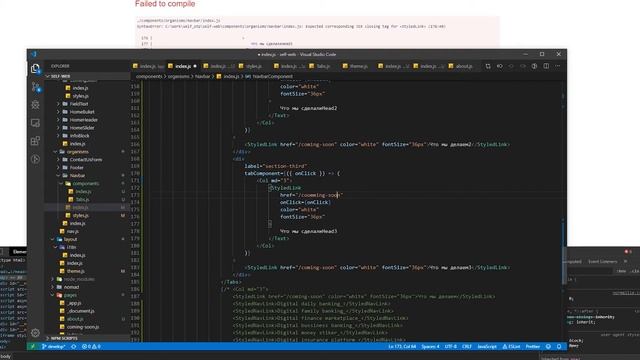Click the Navbar breadcrumb segment

click(202, 76)
